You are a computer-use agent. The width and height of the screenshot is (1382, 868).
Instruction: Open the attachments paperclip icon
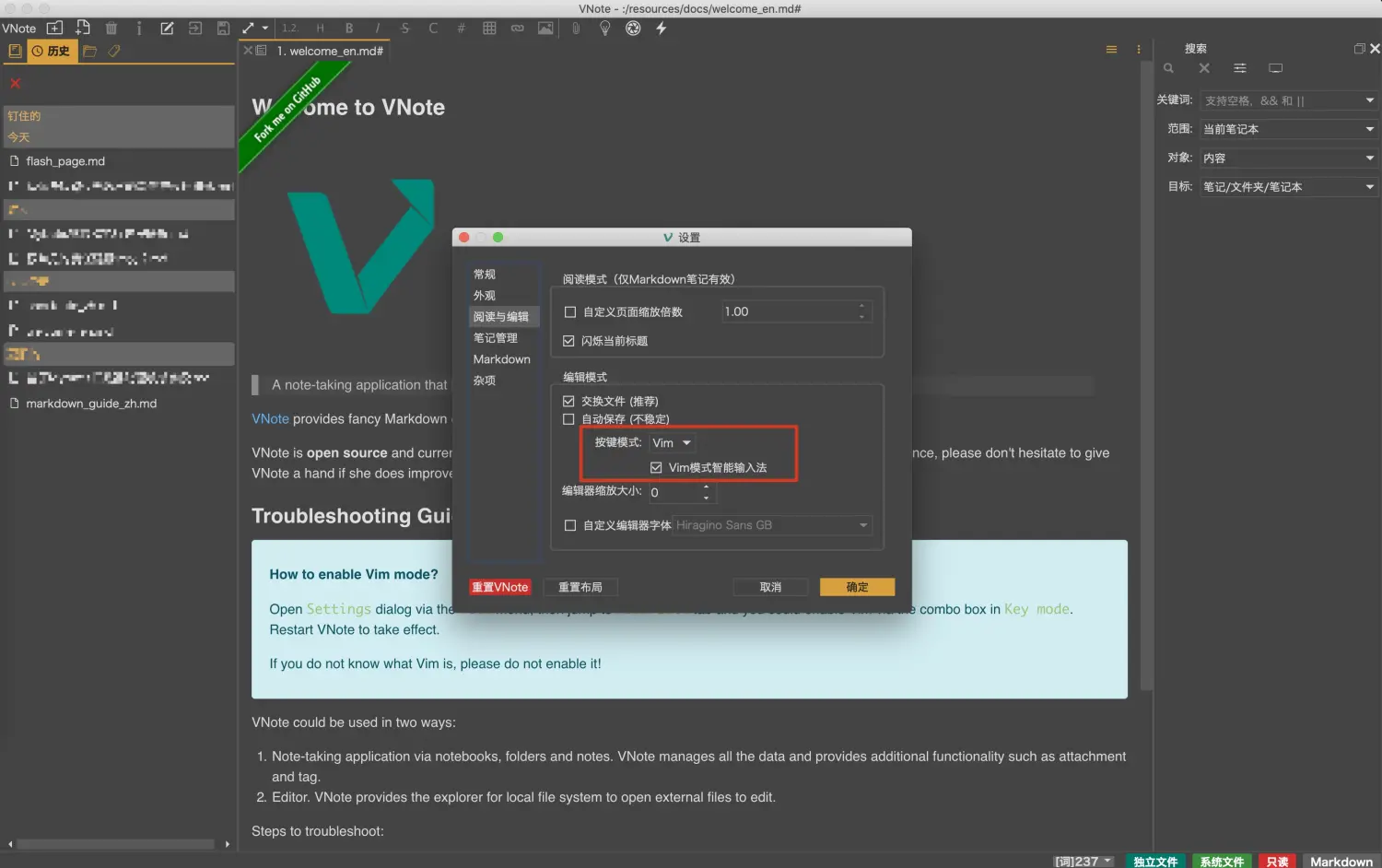[576, 29]
